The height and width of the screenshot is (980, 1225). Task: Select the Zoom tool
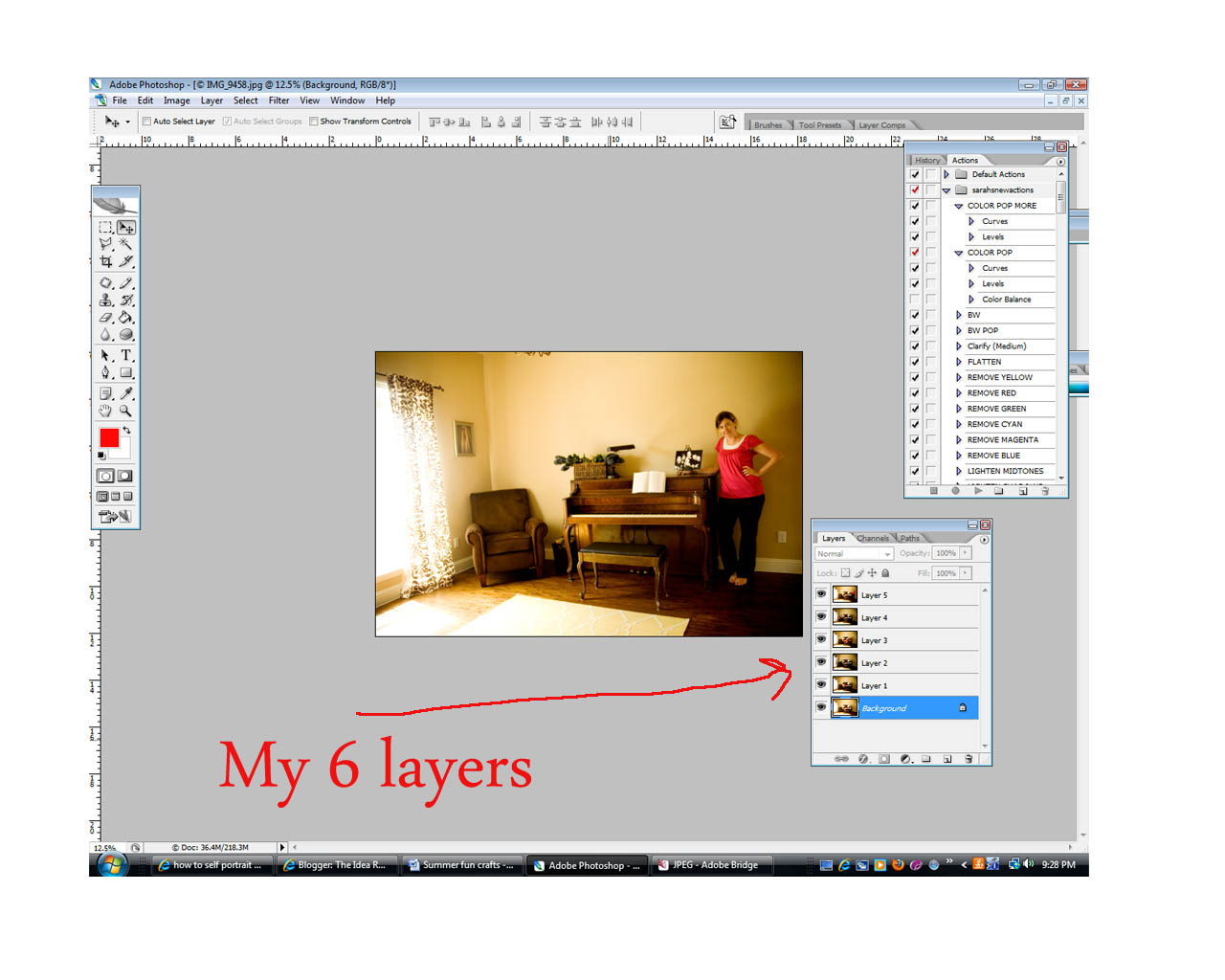(x=126, y=411)
